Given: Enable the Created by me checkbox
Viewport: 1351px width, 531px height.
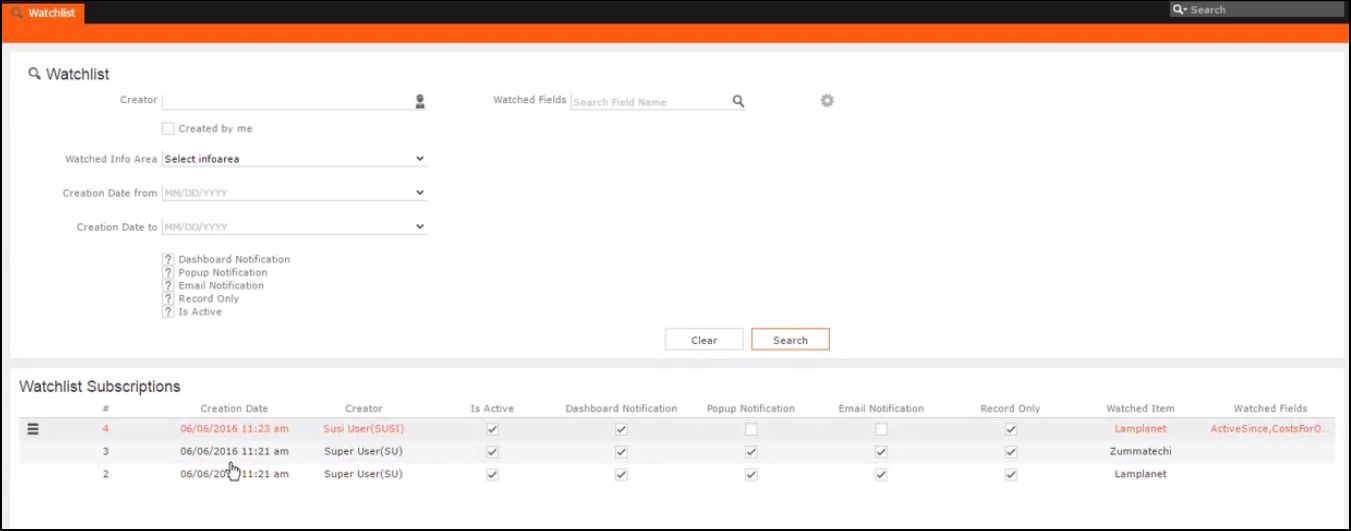Looking at the screenshot, I should point(168,129).
